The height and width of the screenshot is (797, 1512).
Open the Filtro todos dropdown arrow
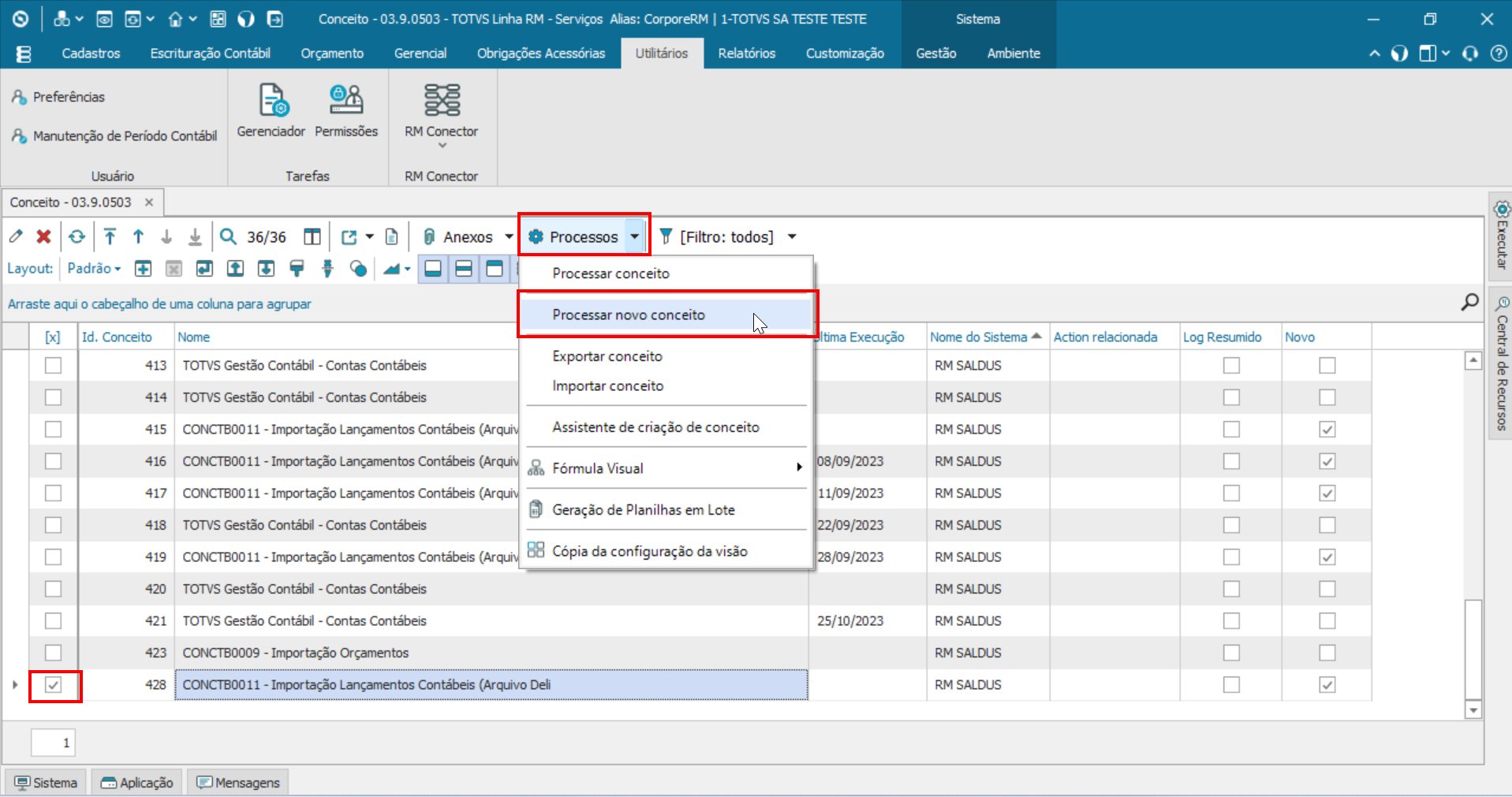792,236
